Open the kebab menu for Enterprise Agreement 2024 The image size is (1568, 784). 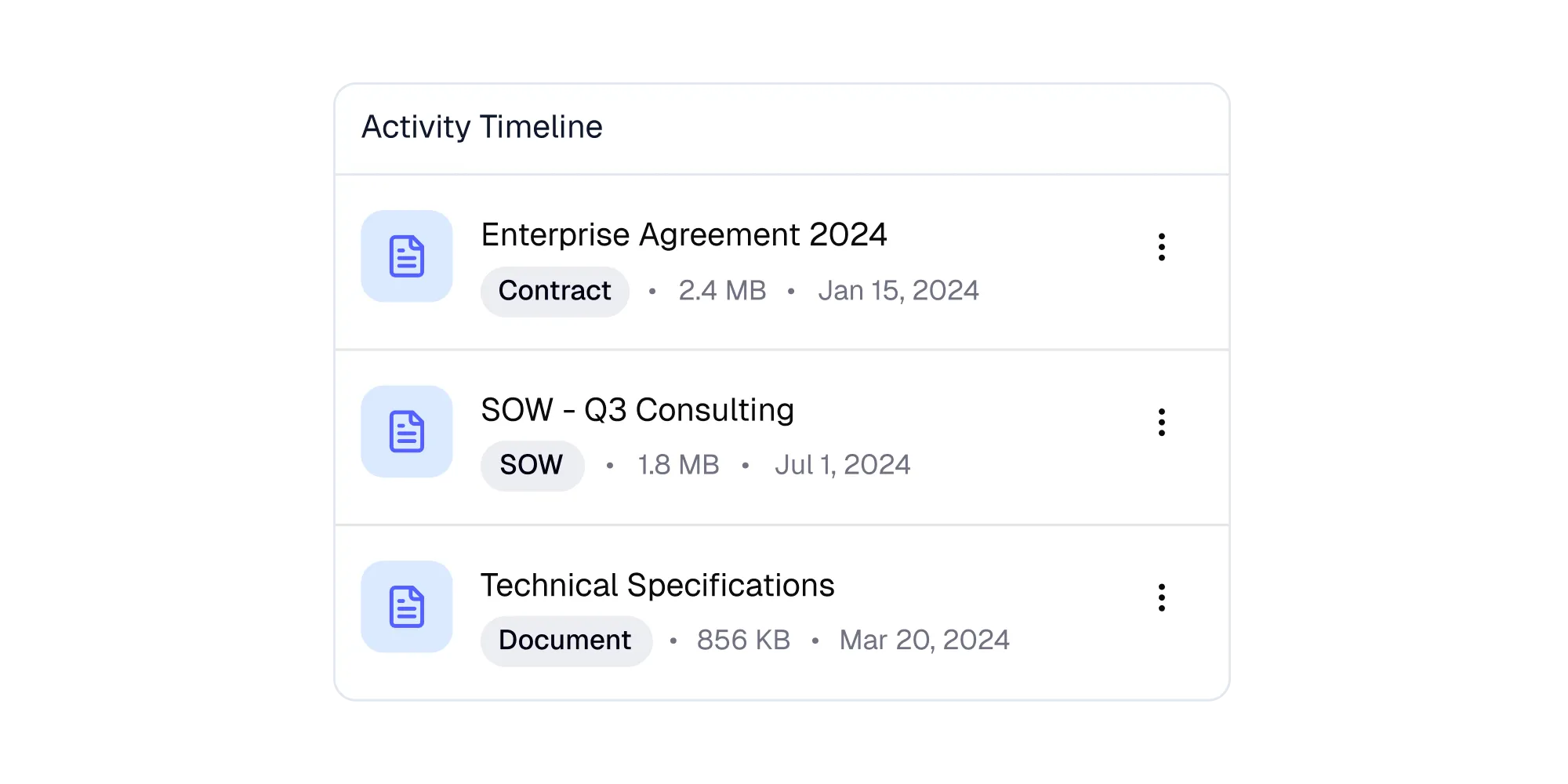point(1161,248)
